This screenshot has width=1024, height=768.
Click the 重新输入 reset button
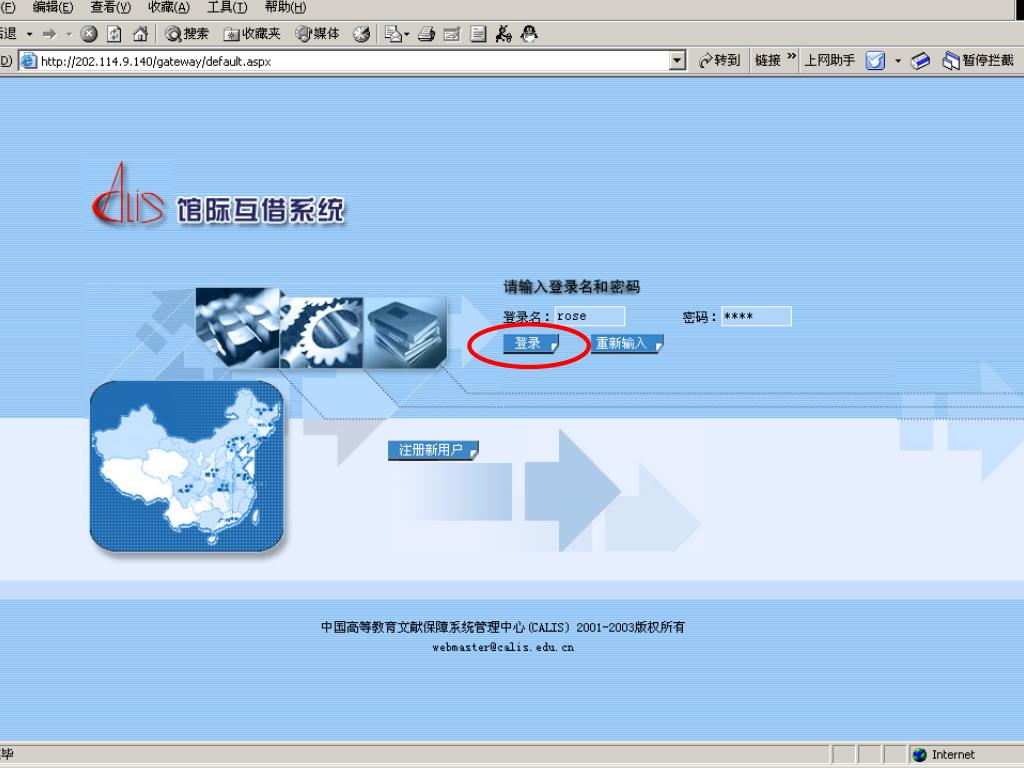(627, 344)
